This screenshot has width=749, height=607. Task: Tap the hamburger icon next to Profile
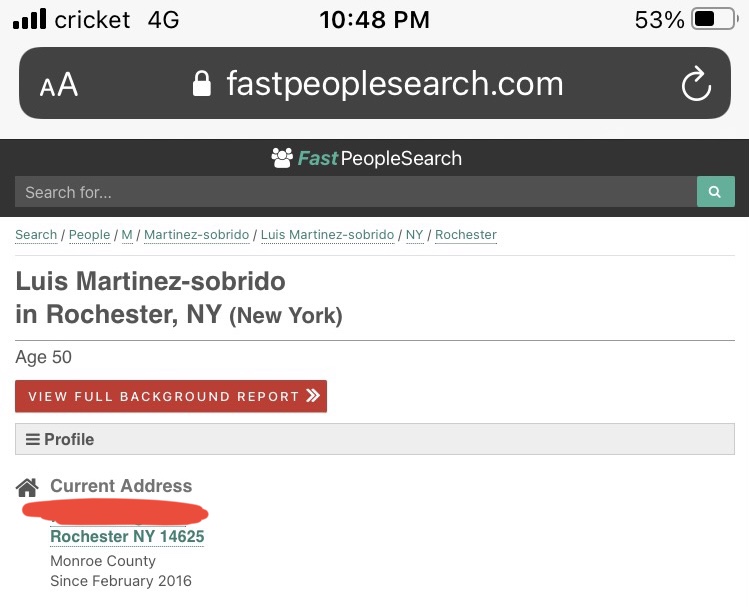pos(32,439)
